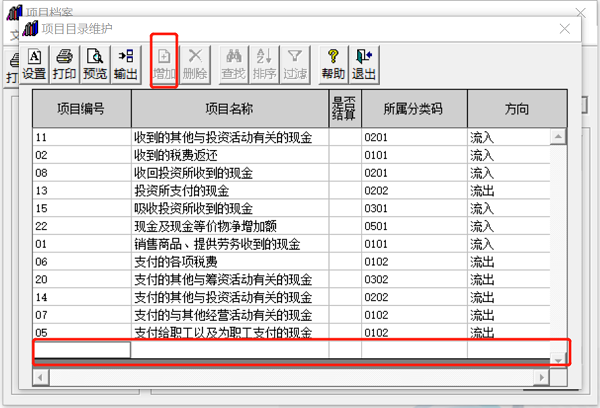Click the 打印 (Print) printer icon
This screenshot has height=408, width=600.
[64, 64]
